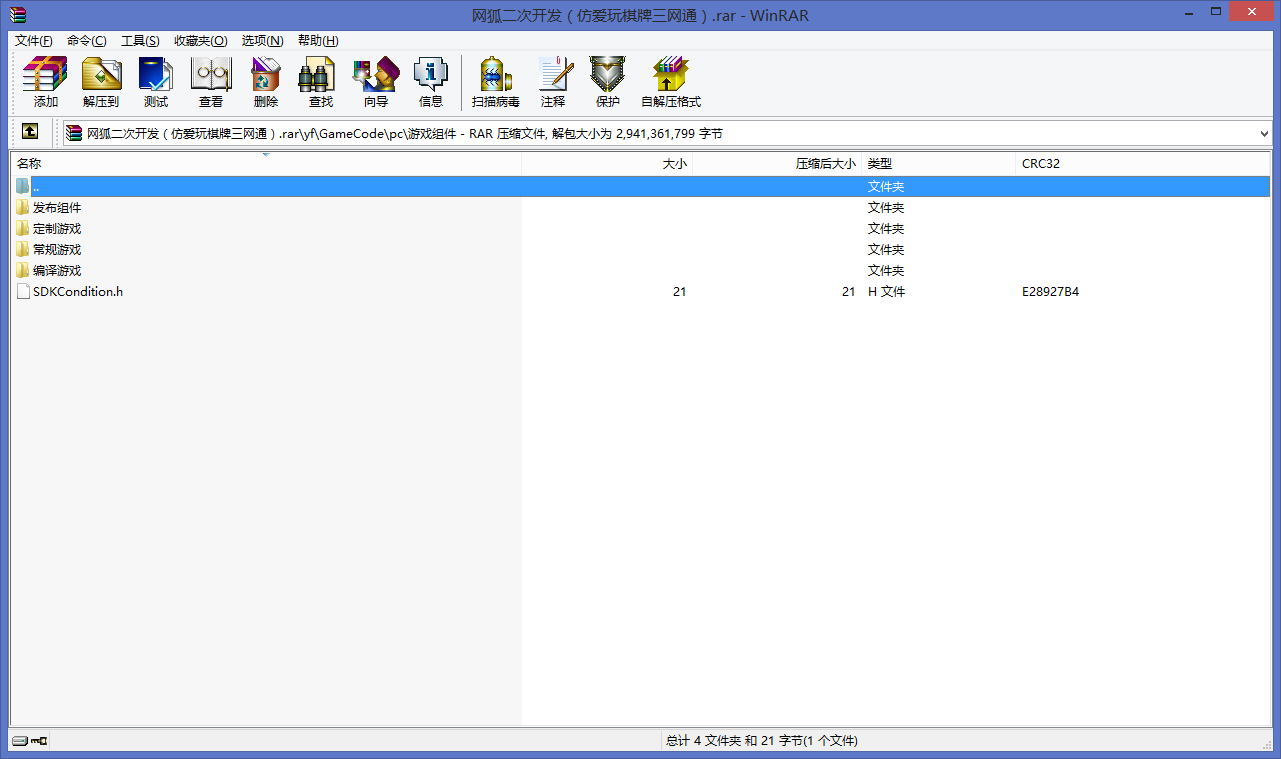Run the 测试 (Test) archive tool
This screenshot has height=759, width=1281.
pos(156,82)
